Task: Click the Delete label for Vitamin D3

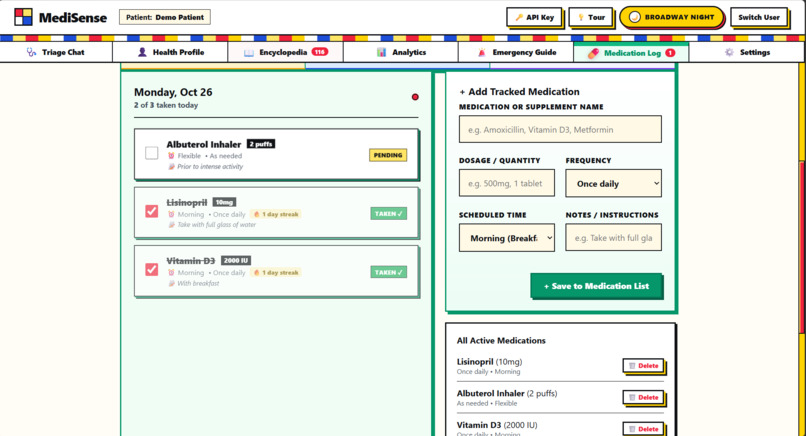Action: pyautogui.click(x=648, y=429)
